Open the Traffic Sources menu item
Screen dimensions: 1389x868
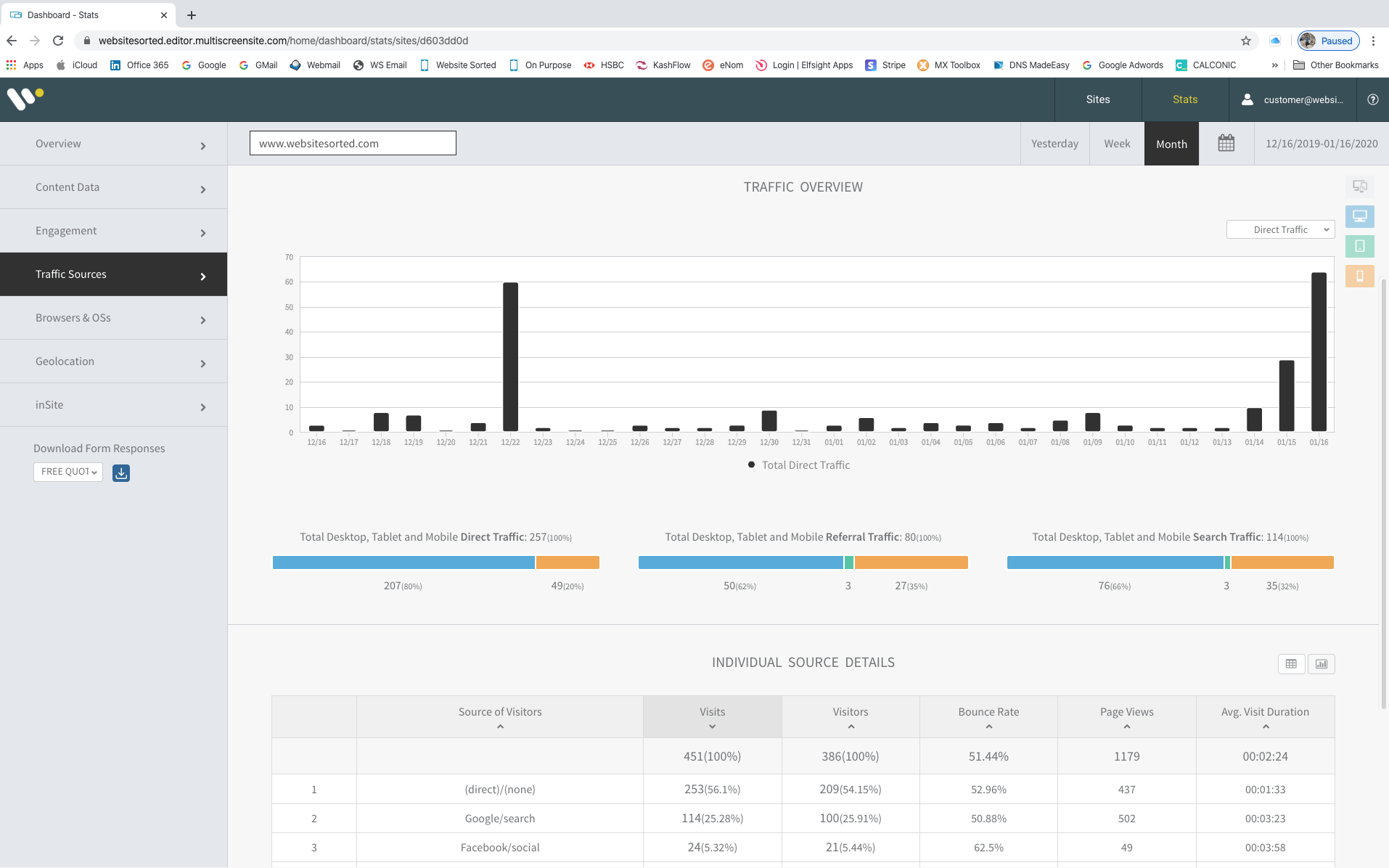[x=113, y=274]
